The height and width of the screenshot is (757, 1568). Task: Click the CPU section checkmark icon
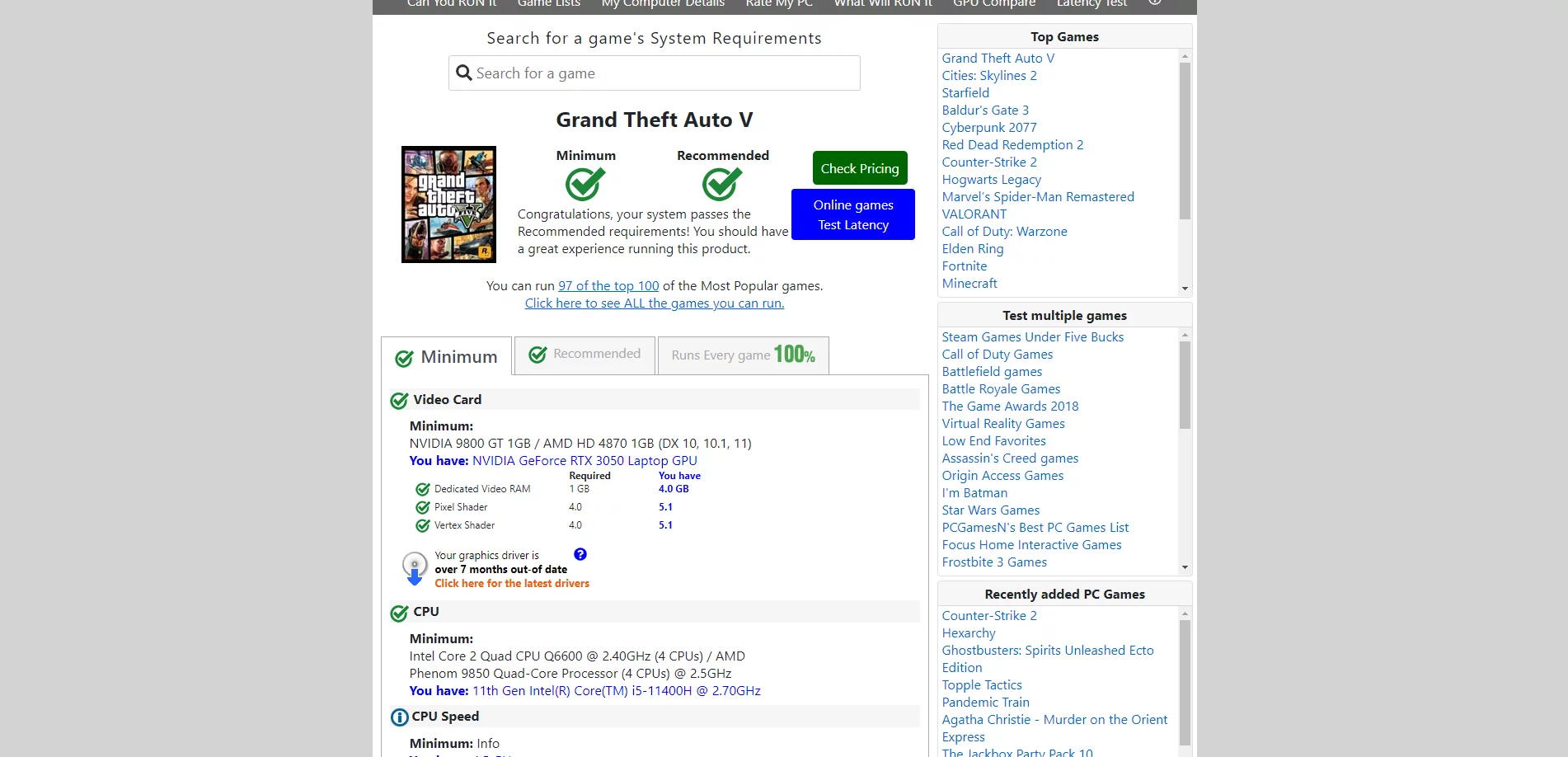399,613
